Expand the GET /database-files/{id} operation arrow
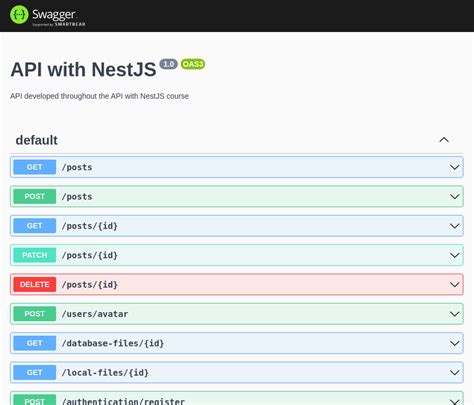Viewport: 474px width, 405px height. 454,343
